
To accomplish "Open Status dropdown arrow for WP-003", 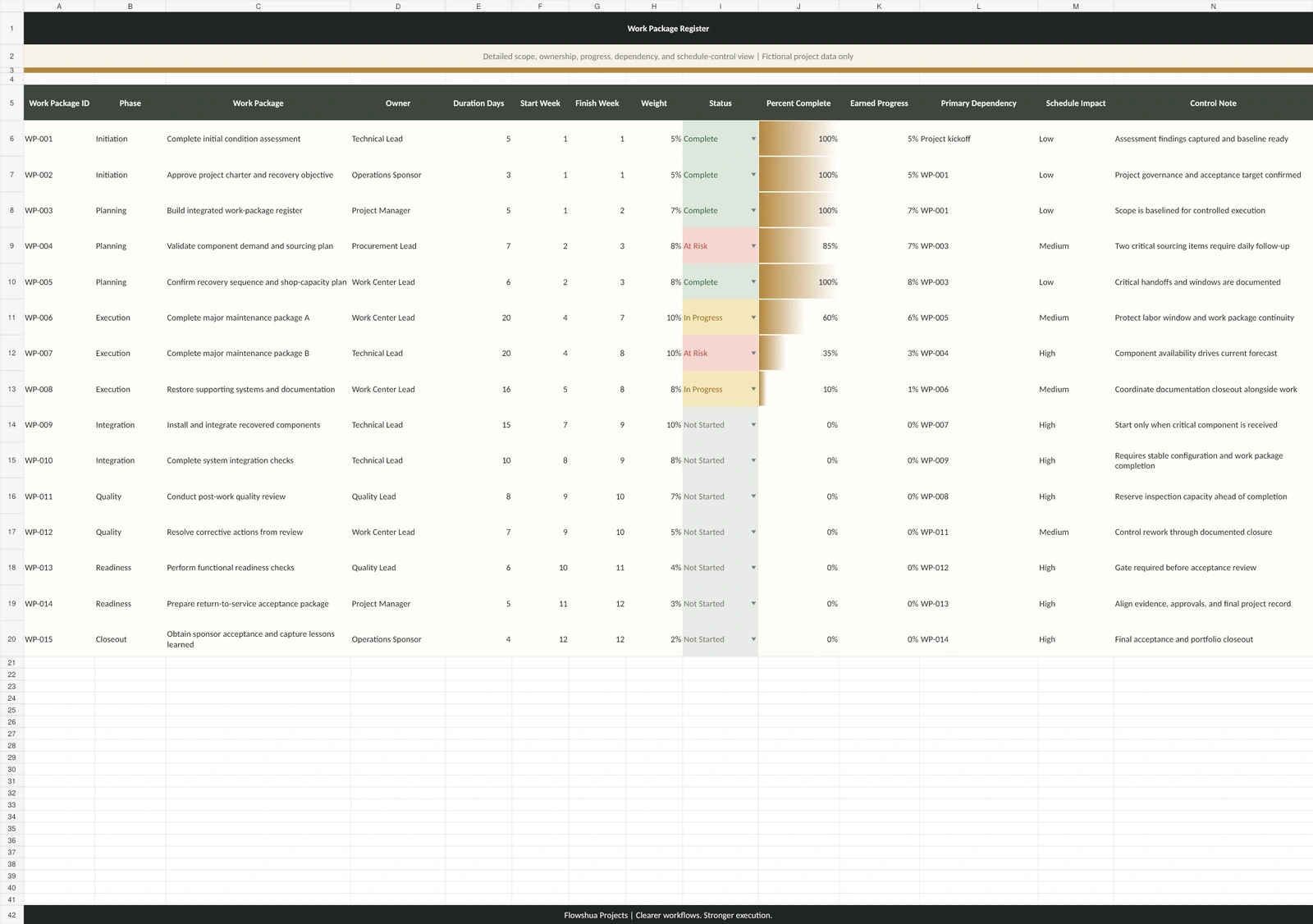I will click(753, 210).
